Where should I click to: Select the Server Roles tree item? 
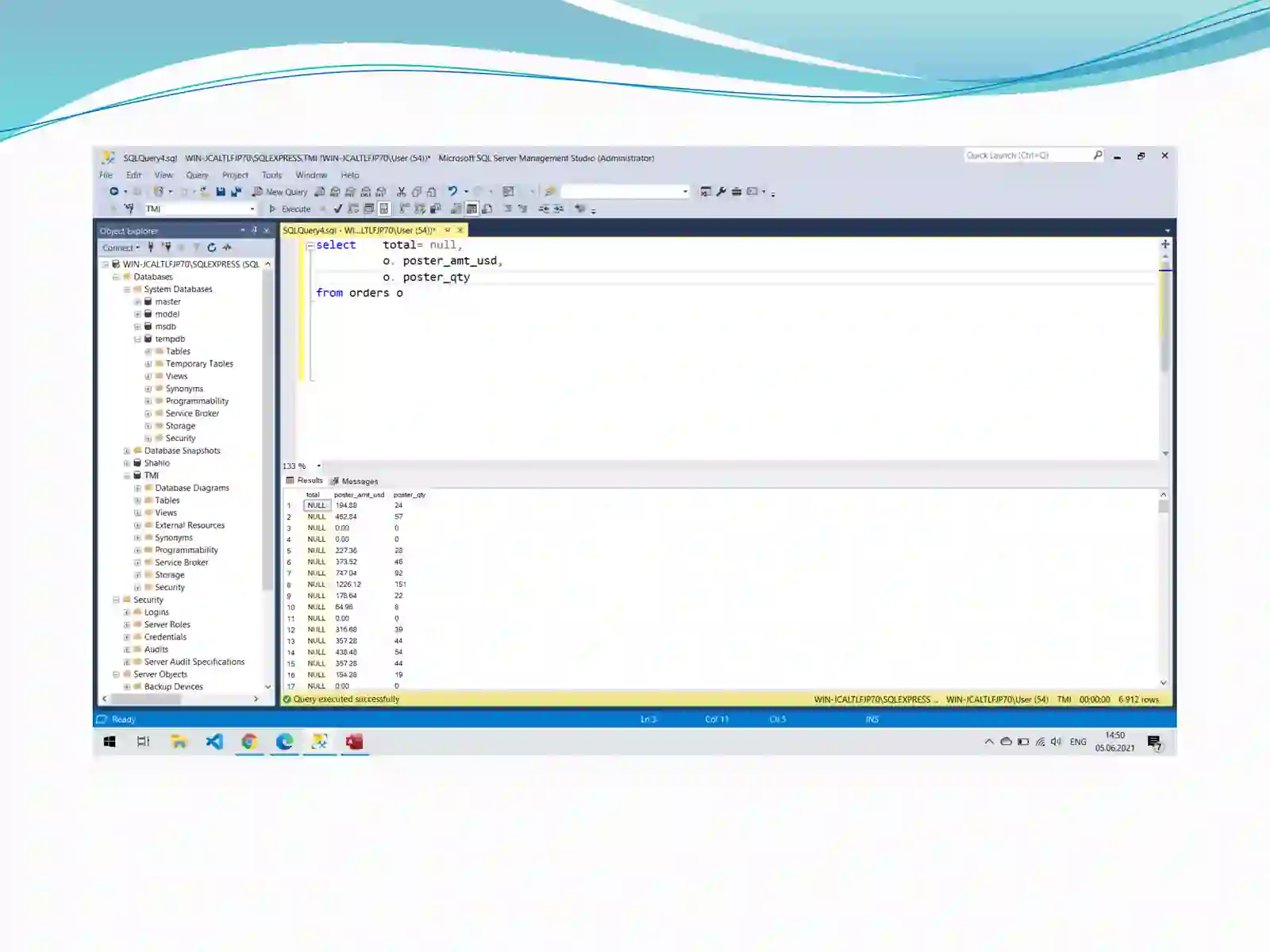pos(167,625)
